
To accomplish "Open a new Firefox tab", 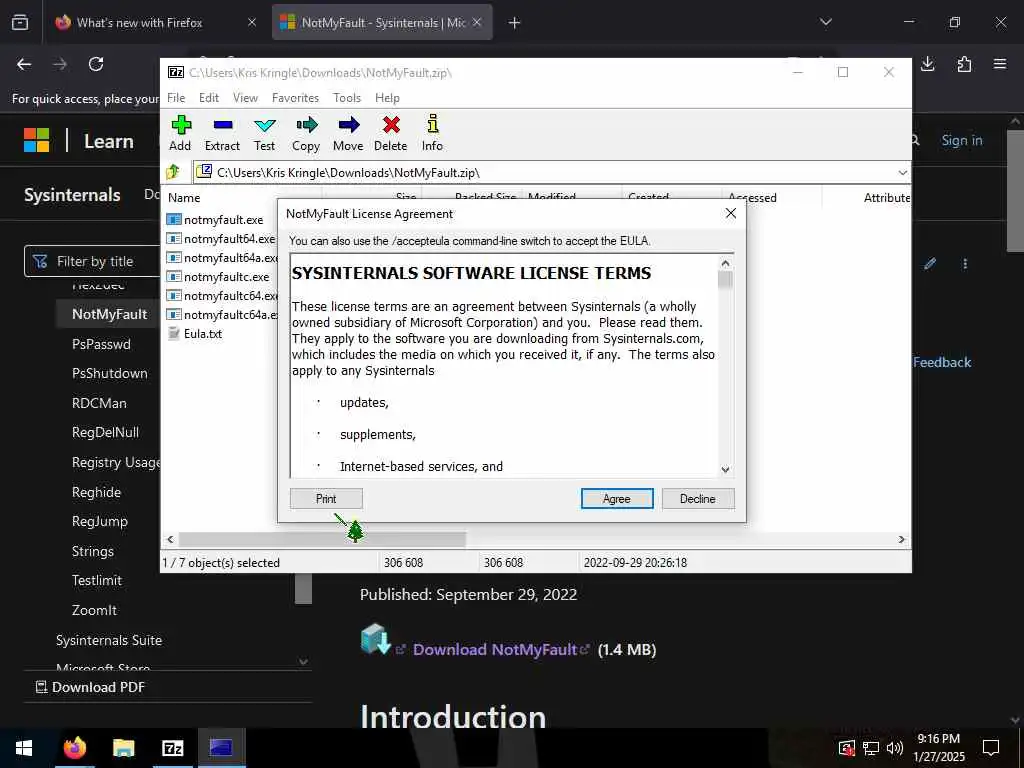I will [x=515, y=23].
